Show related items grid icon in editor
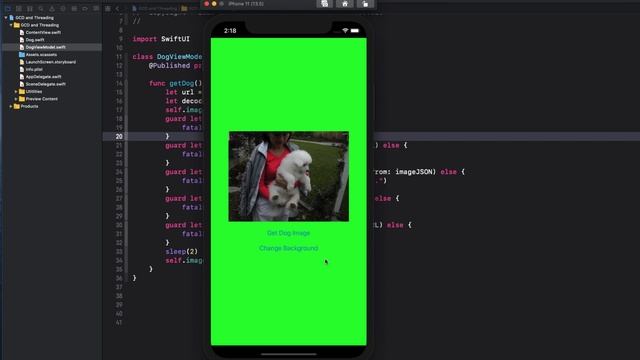The height and width of the screenshot is (360, 640). coord(108,8)
